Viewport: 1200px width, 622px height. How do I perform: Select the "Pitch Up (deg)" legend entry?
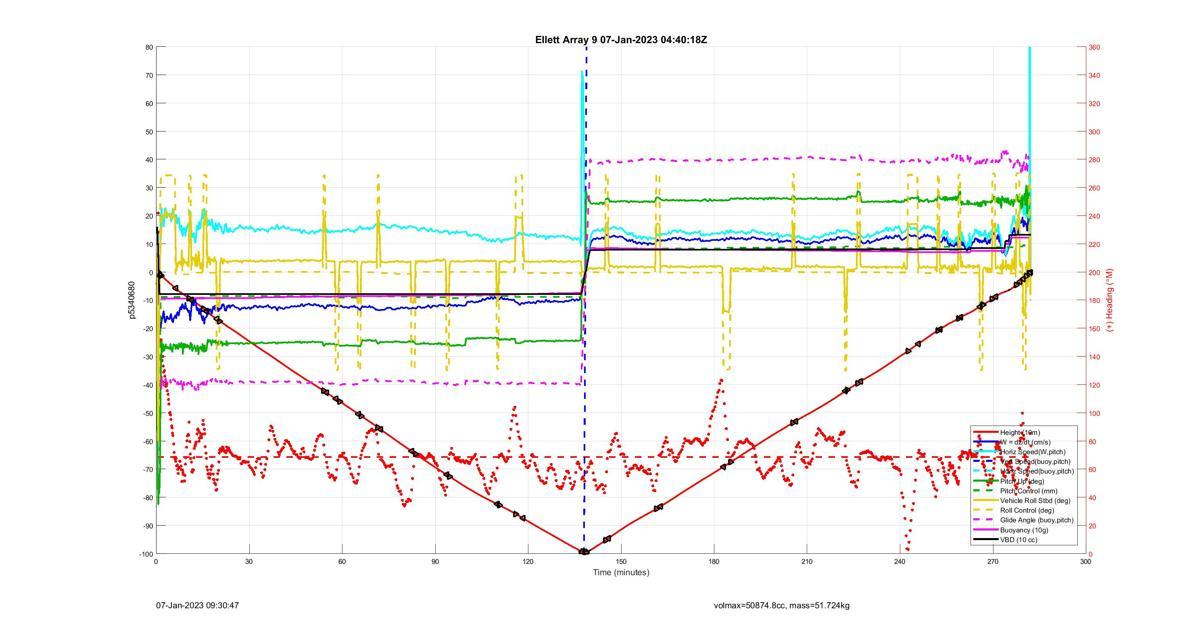(x=1024, y=481)
